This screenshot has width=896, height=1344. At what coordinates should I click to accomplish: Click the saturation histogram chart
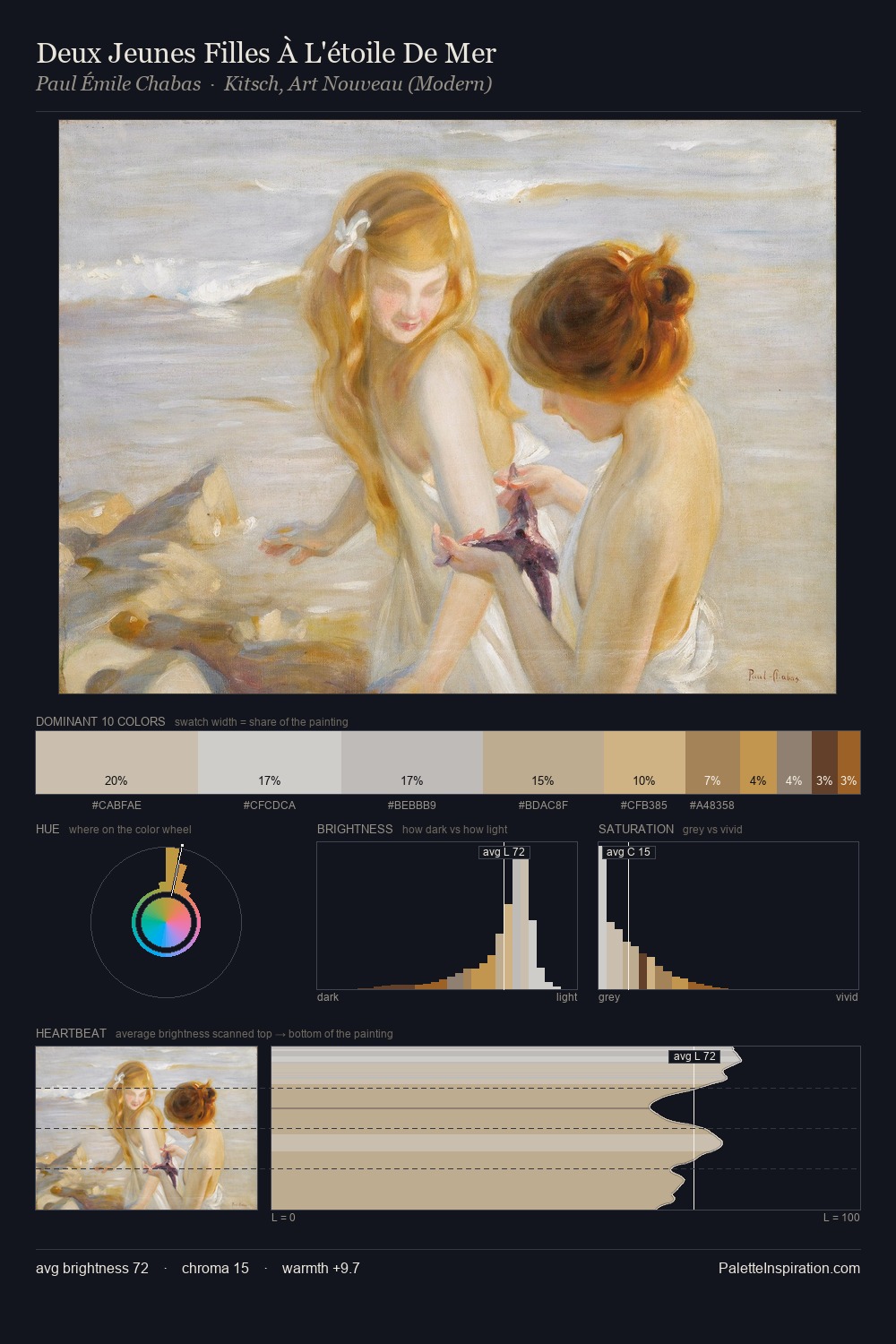coord(728,916)
